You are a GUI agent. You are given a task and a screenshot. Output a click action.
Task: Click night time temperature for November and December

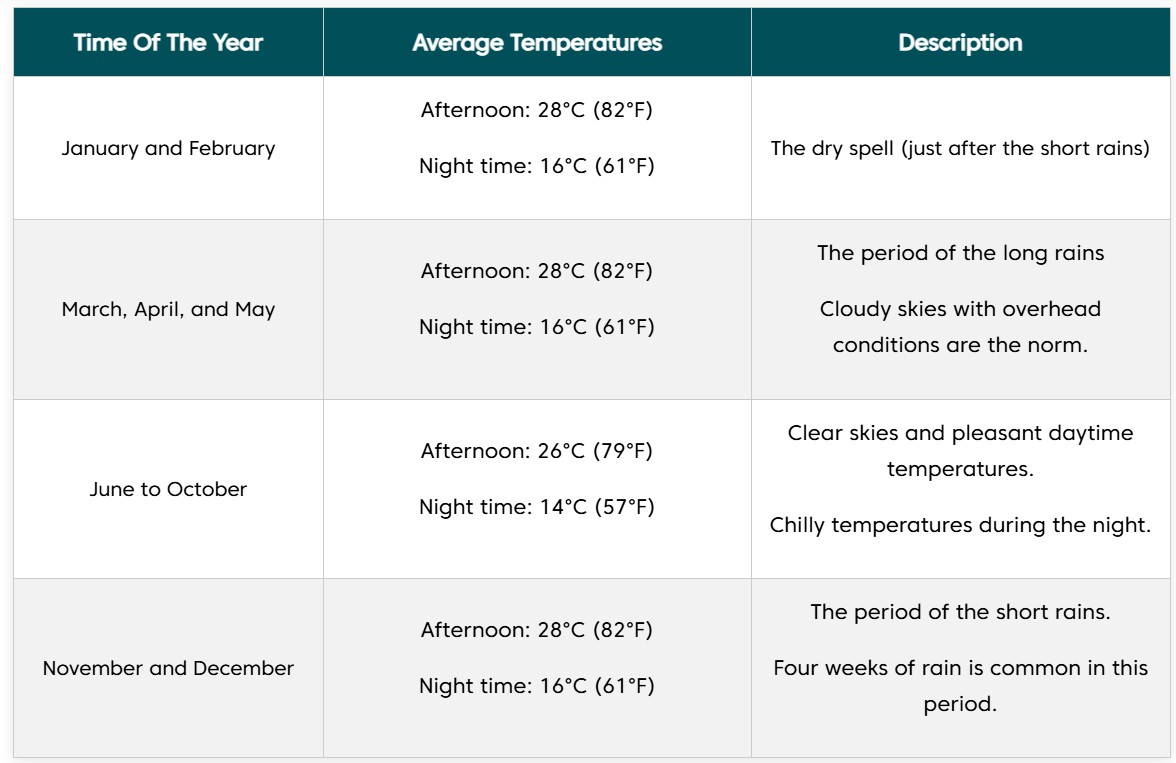[x=537, y=686]
